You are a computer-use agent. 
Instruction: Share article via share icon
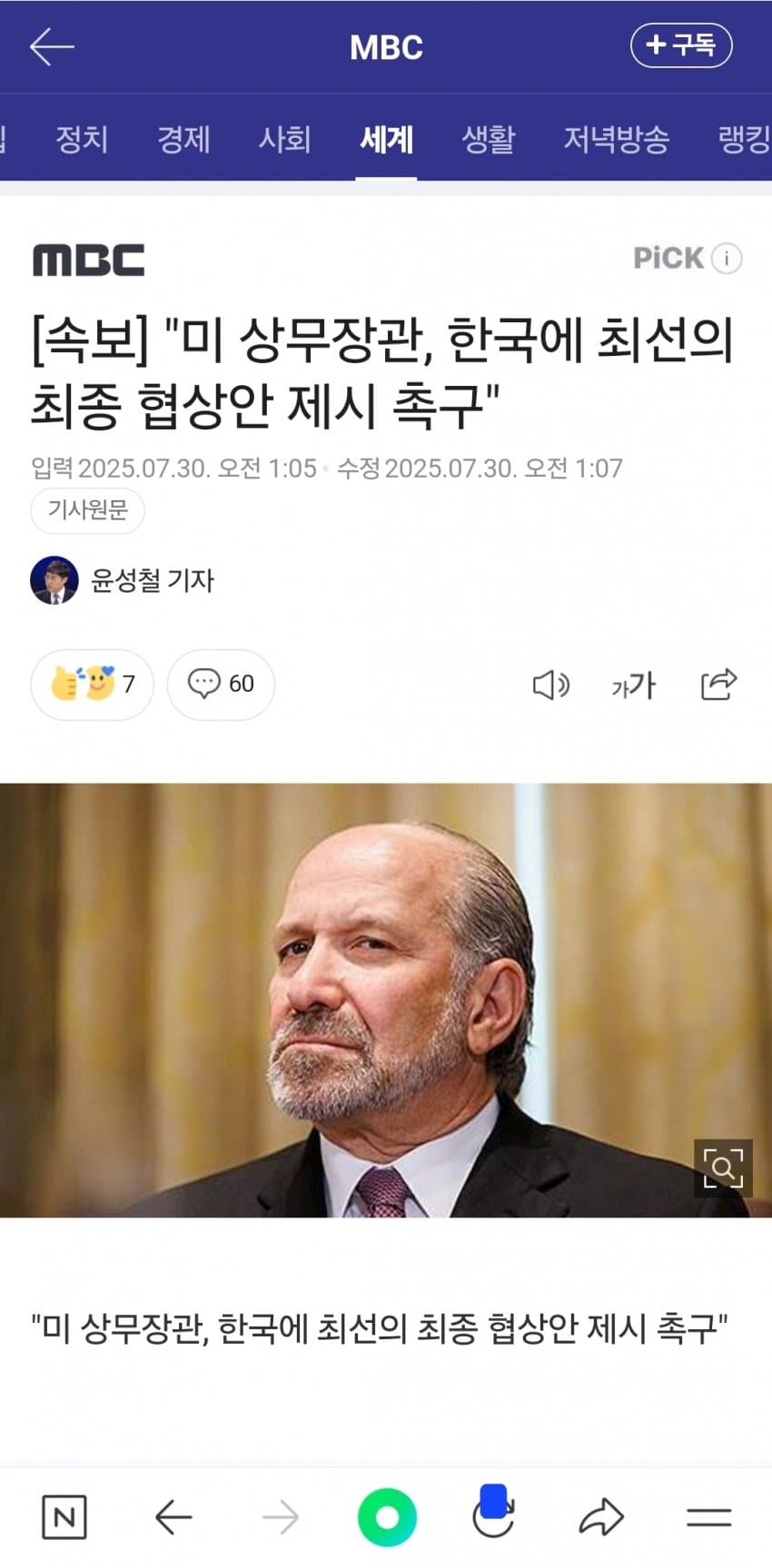pyautogui.click(x=718, y=684)
